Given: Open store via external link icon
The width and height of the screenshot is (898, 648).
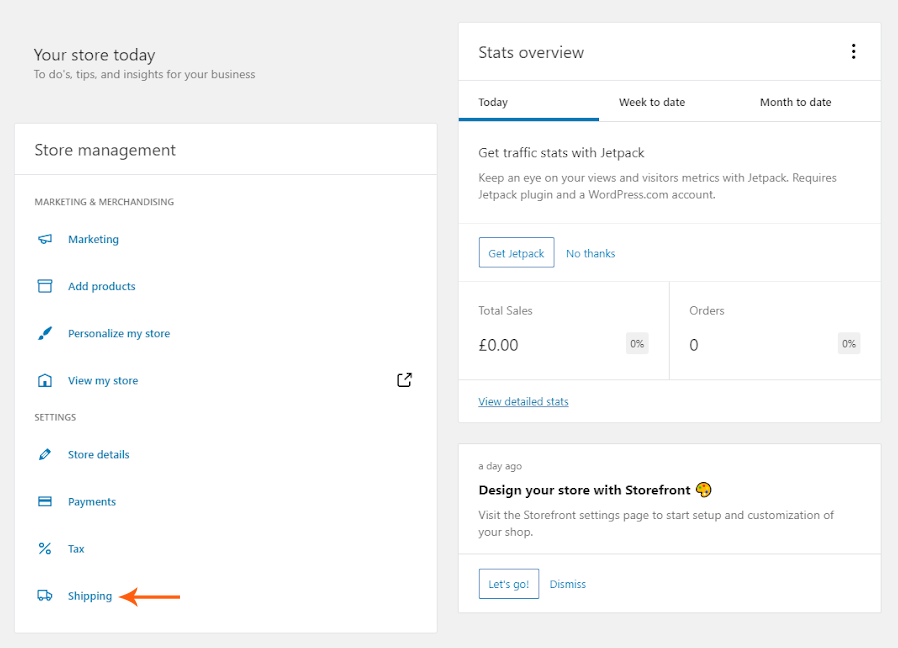Looking at the screenshot, I should tap(404, 380).
